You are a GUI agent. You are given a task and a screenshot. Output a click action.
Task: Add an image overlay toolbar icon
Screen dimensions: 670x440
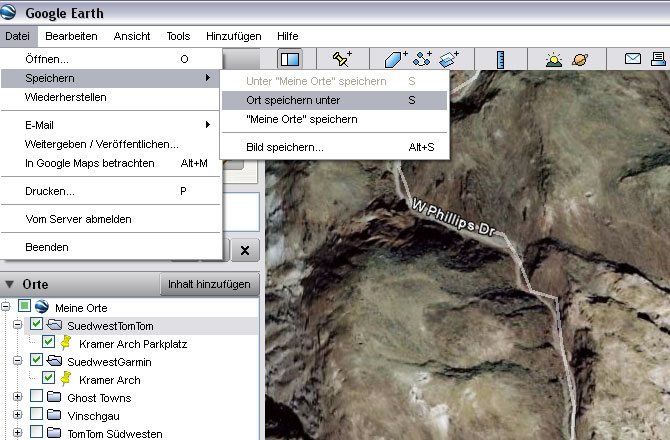point(448,59)
